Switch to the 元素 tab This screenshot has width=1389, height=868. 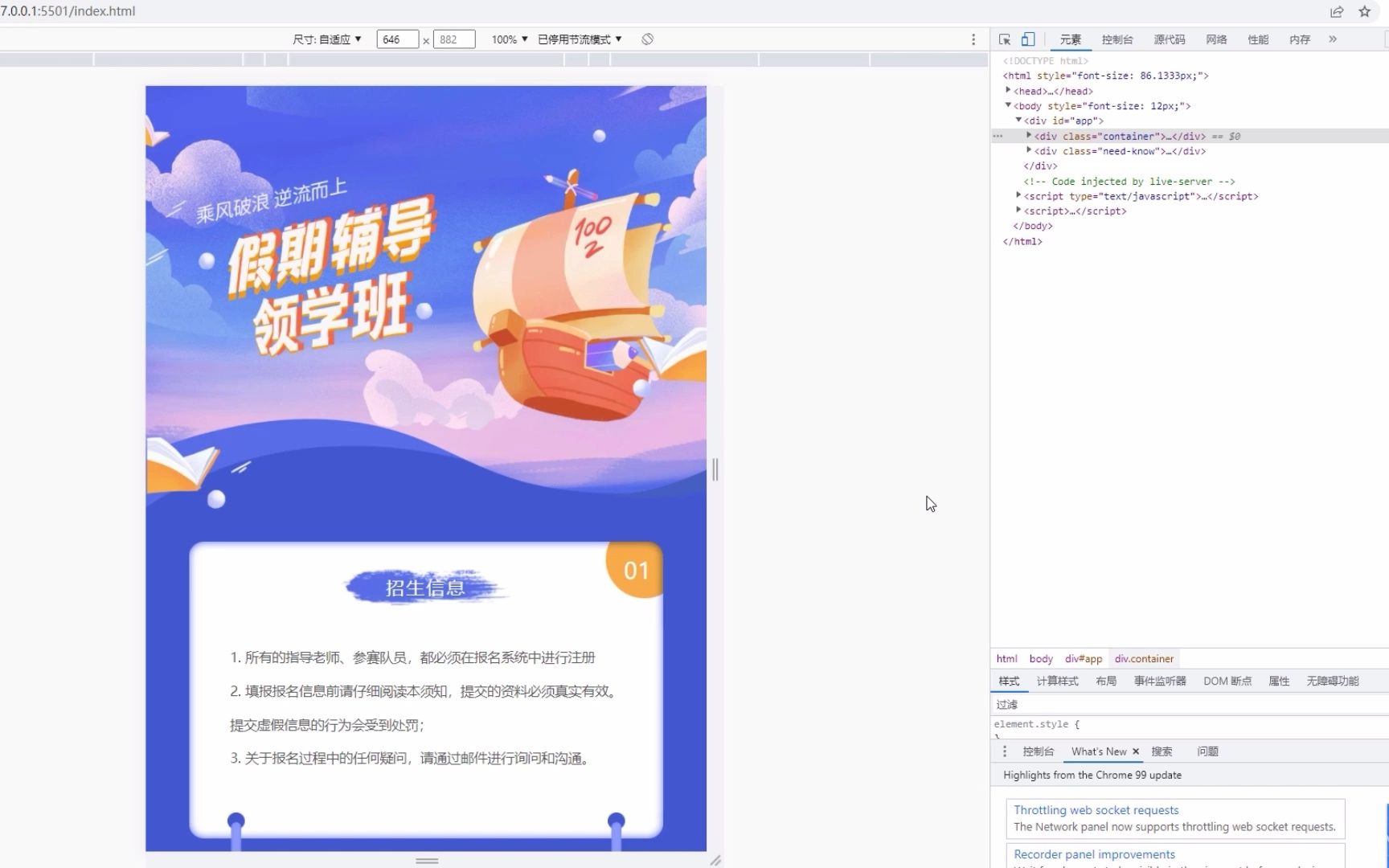tap(1070, 39)
